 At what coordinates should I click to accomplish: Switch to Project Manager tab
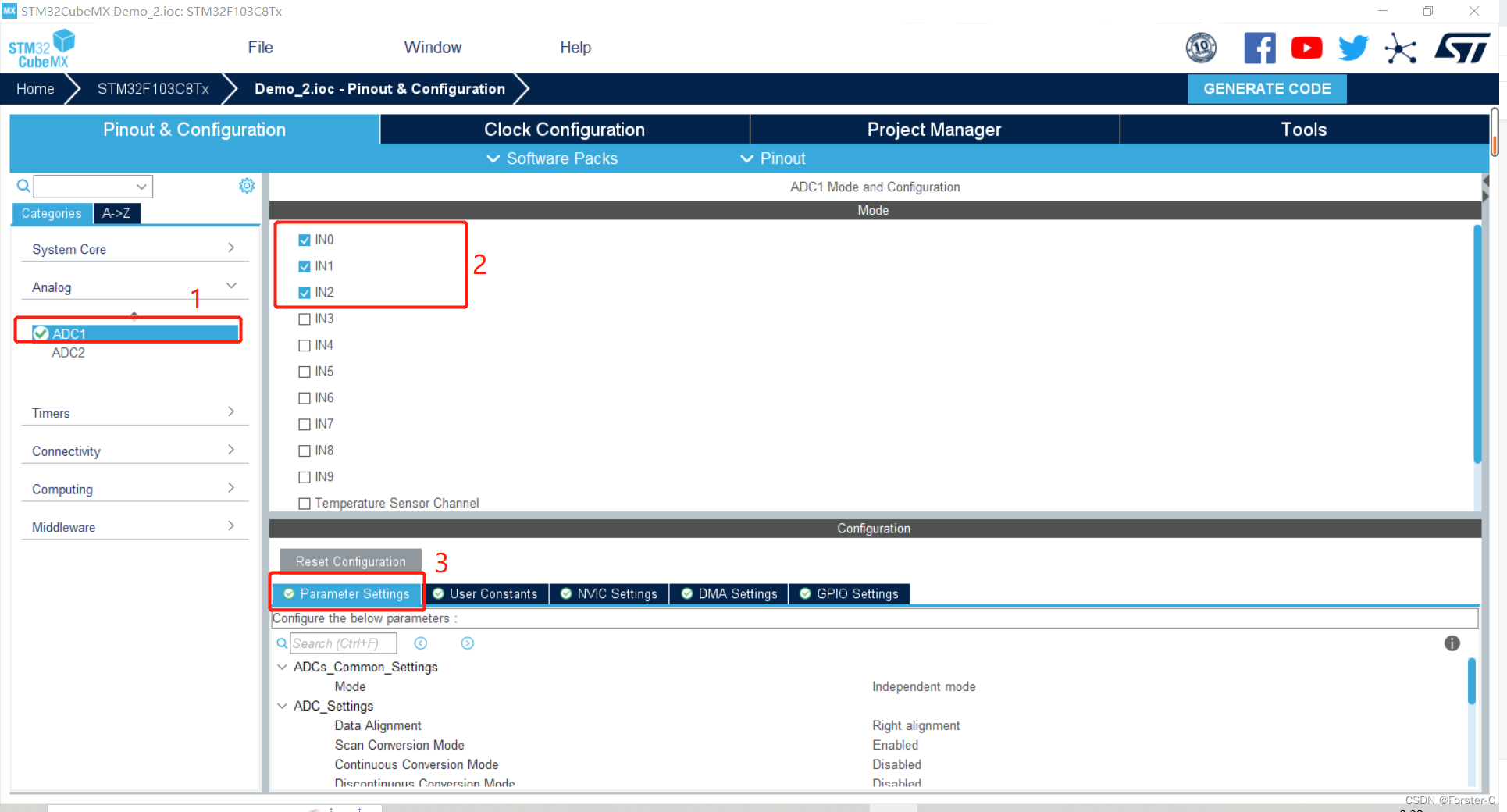[x=934, y=130]
